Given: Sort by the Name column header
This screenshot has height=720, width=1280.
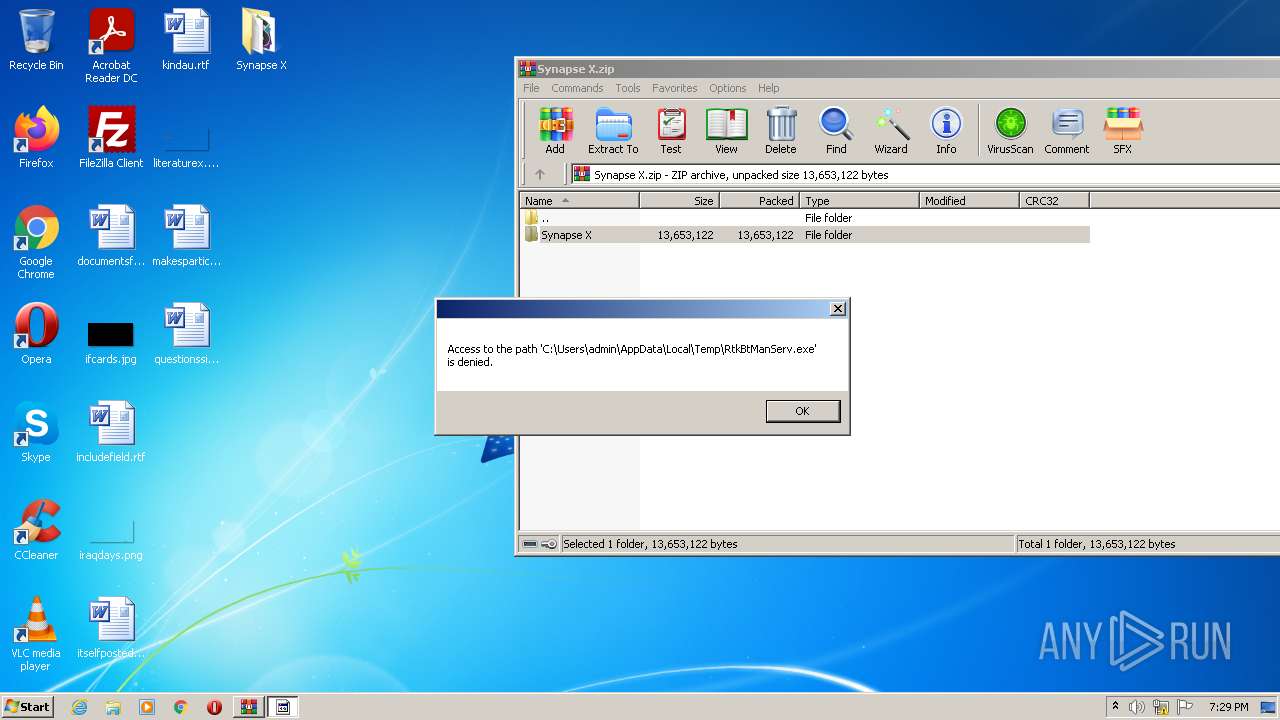Looking at the screenshot, I should pos(580,201).
